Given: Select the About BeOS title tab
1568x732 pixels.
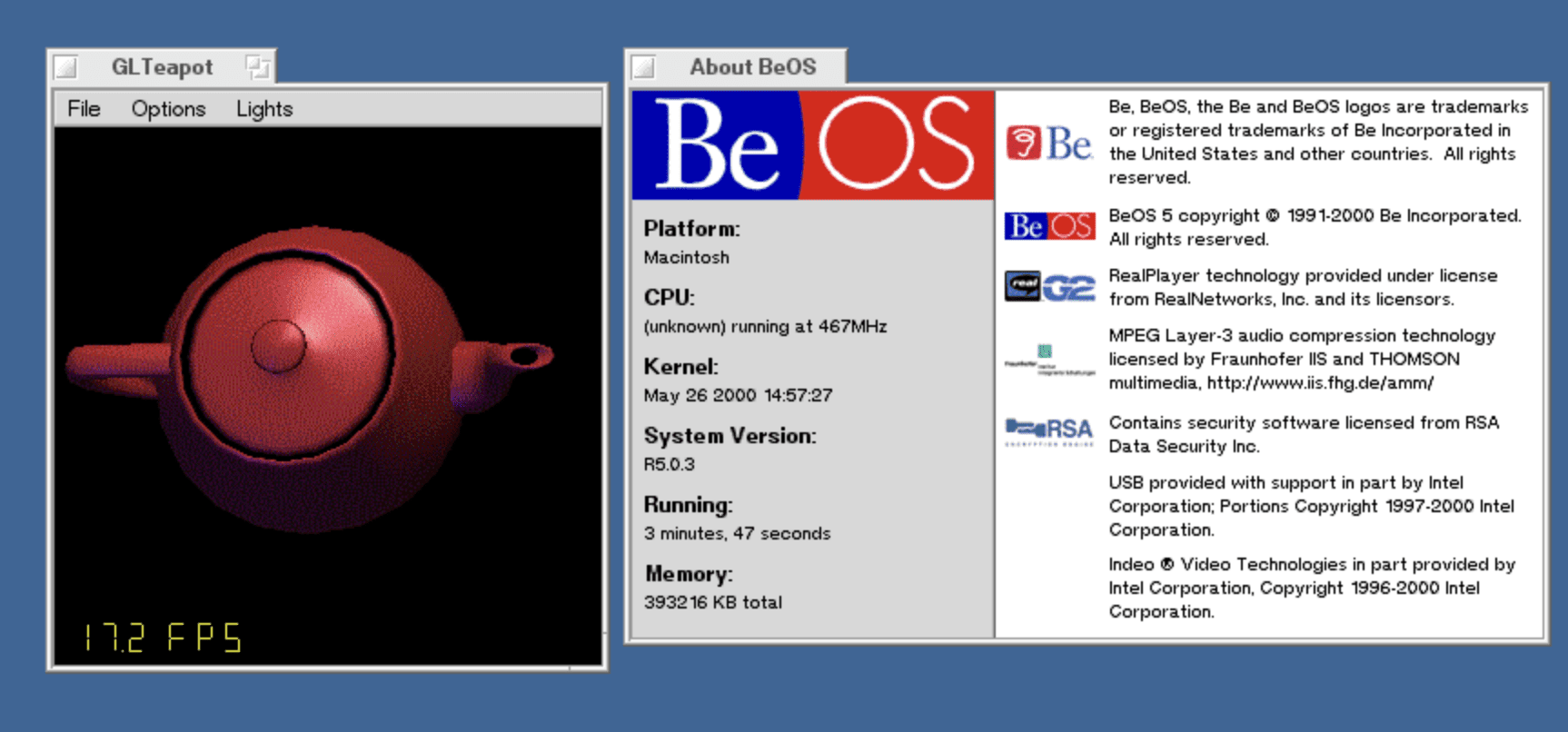Looking at the screenshot, I should click(x=752, y=67).
